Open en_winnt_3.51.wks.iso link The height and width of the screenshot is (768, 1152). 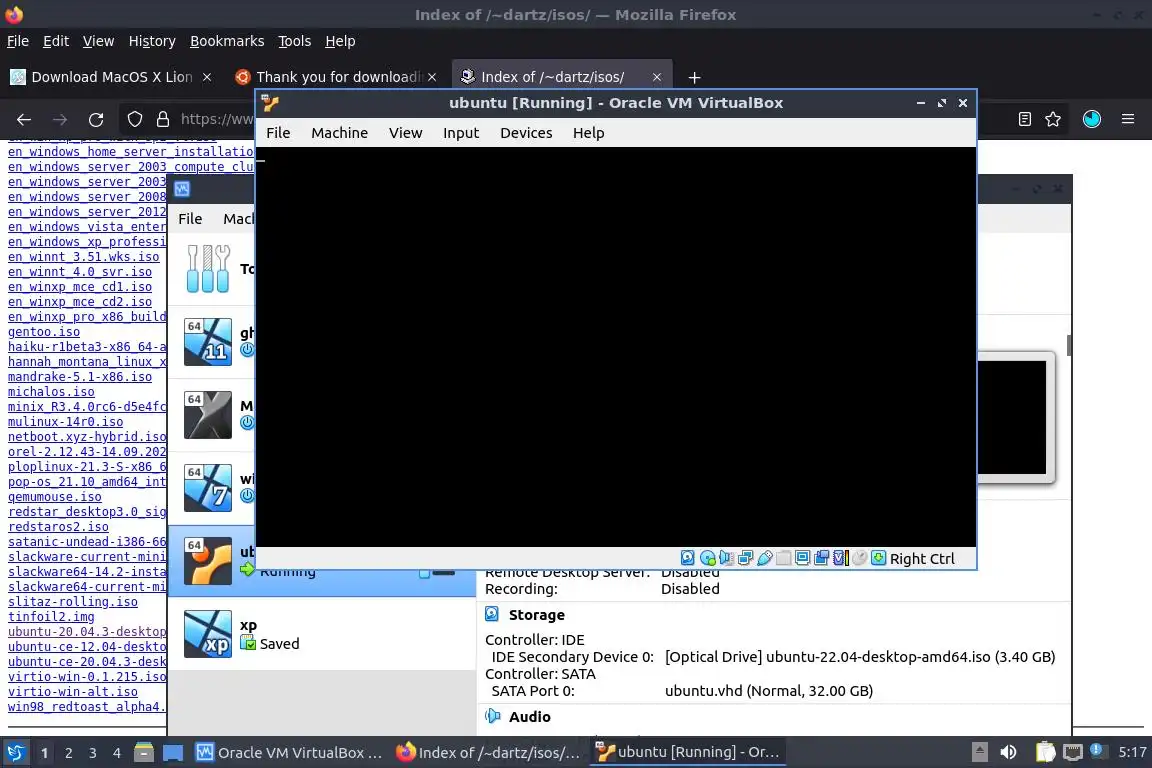(84, 257)
